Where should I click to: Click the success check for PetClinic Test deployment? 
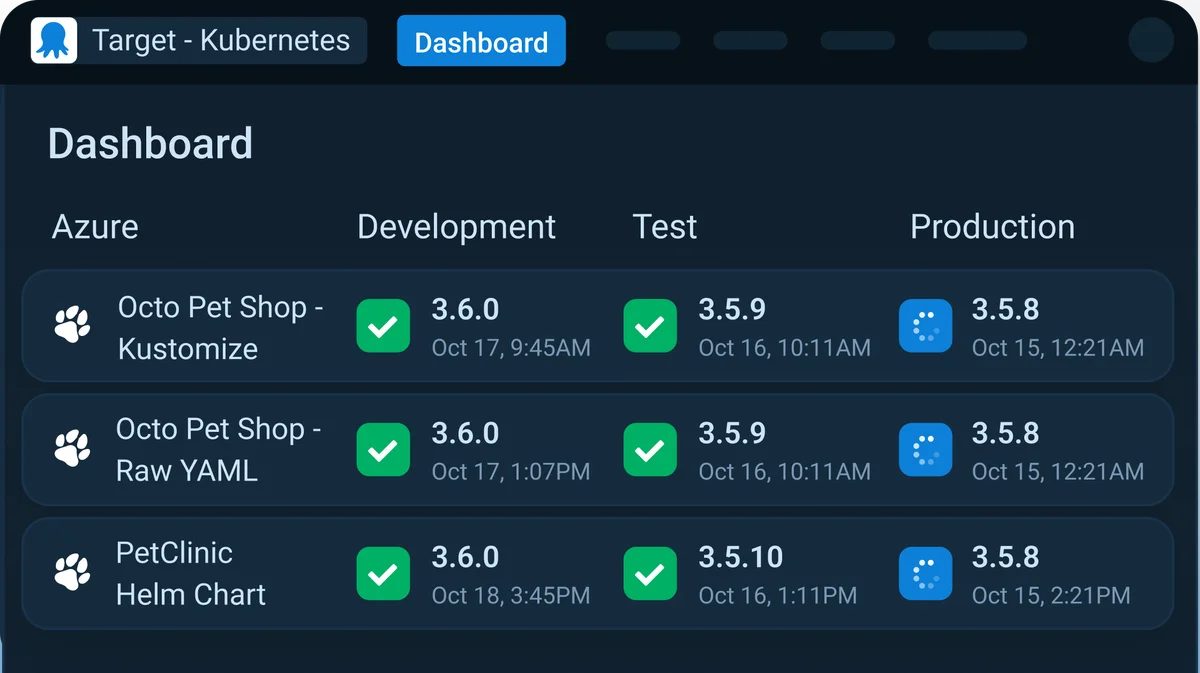coord(650,573)
